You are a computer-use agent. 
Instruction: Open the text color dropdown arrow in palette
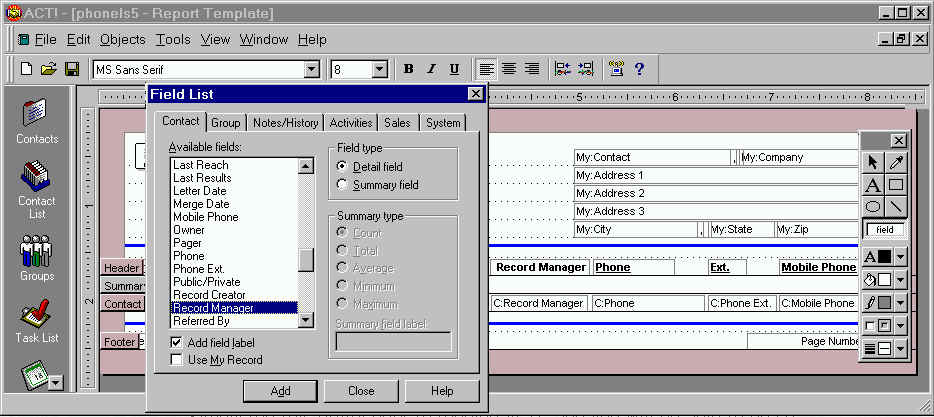[x=900, y=257]
